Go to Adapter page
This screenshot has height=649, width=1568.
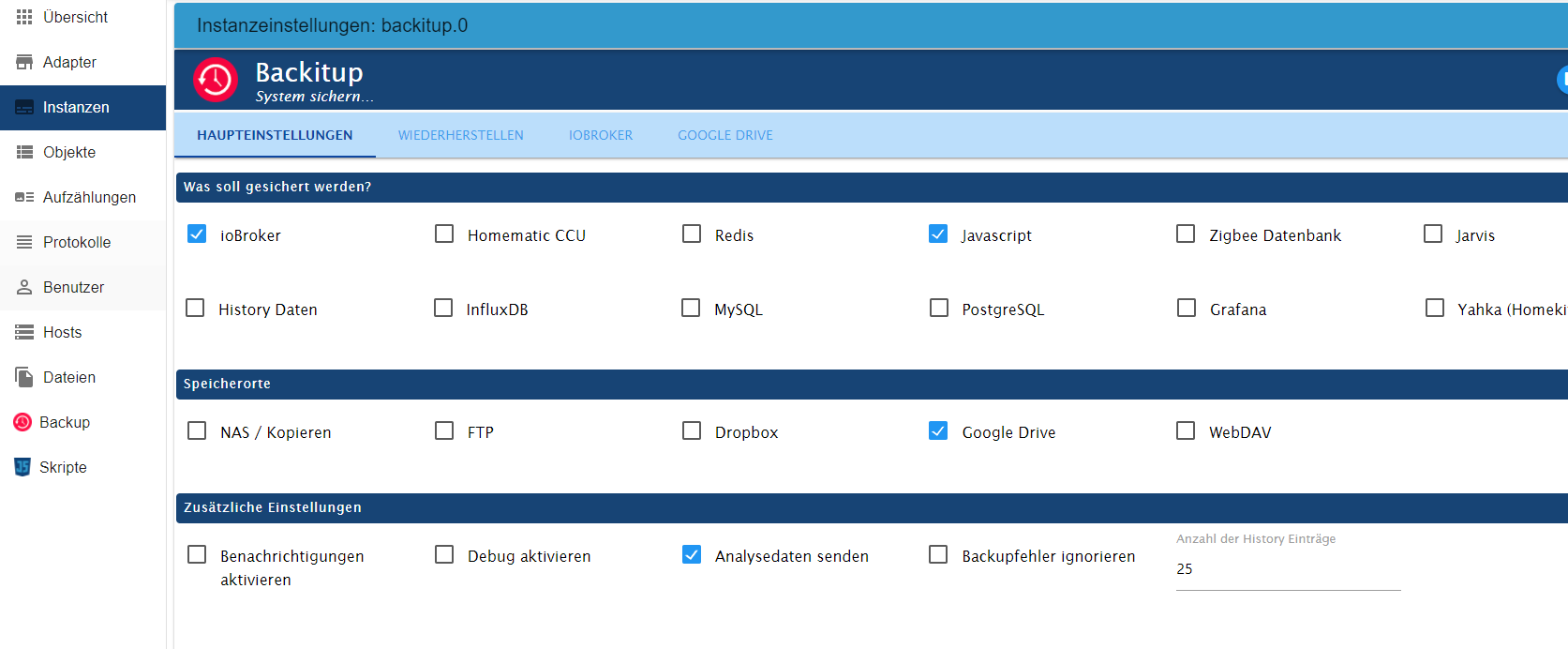(x=82, y=62)
